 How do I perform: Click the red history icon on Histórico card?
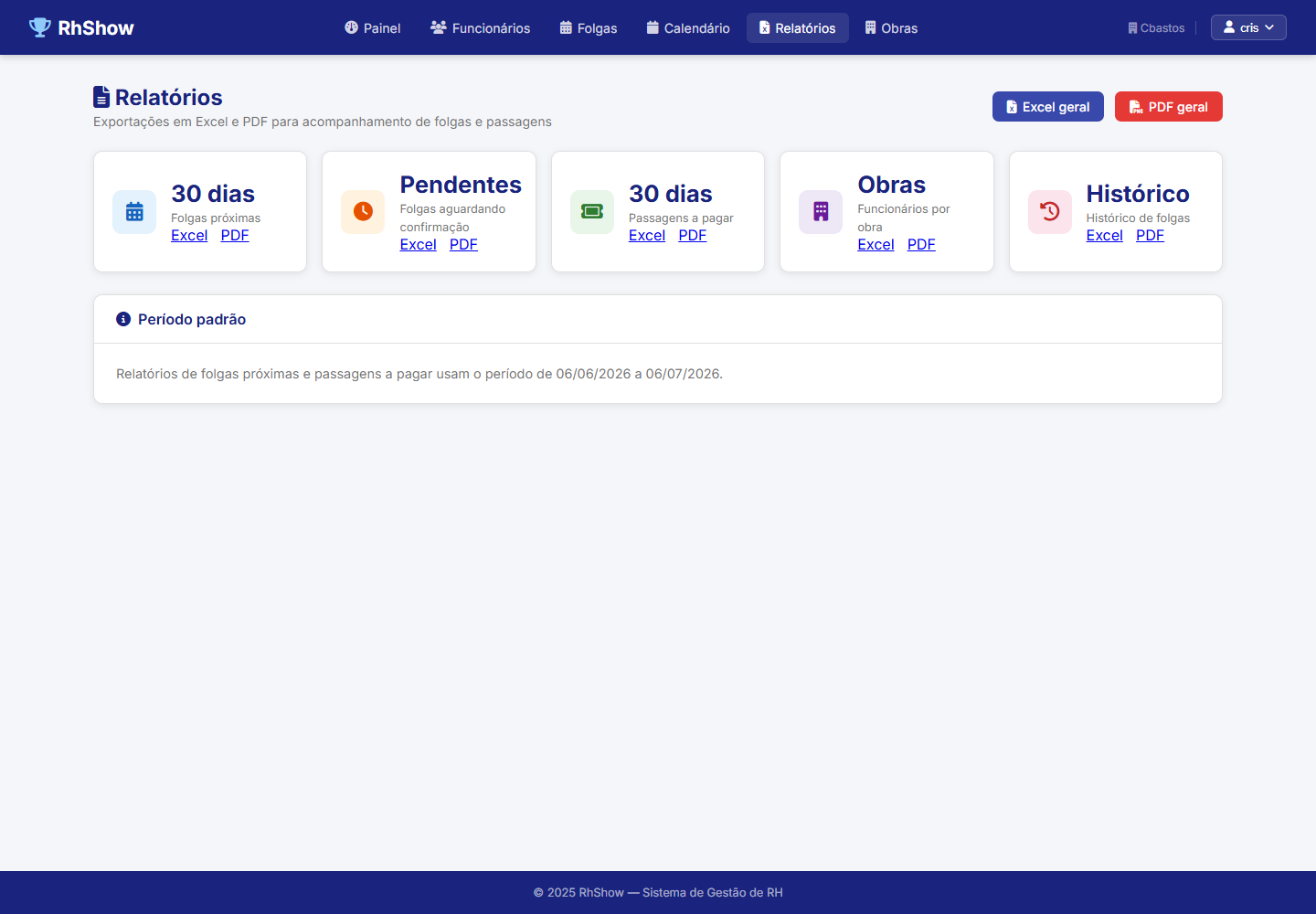click(x=1050, y=212)
